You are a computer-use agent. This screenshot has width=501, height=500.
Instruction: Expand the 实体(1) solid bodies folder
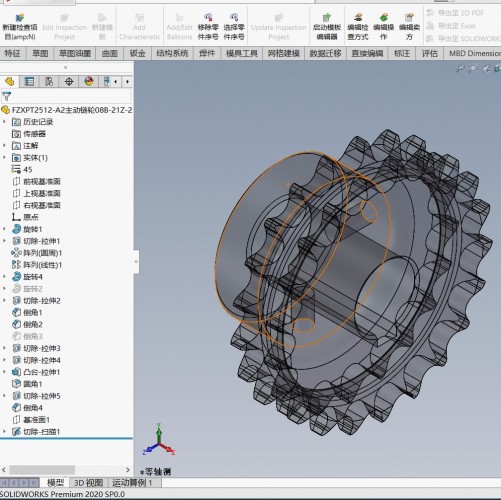pos(4,157)
